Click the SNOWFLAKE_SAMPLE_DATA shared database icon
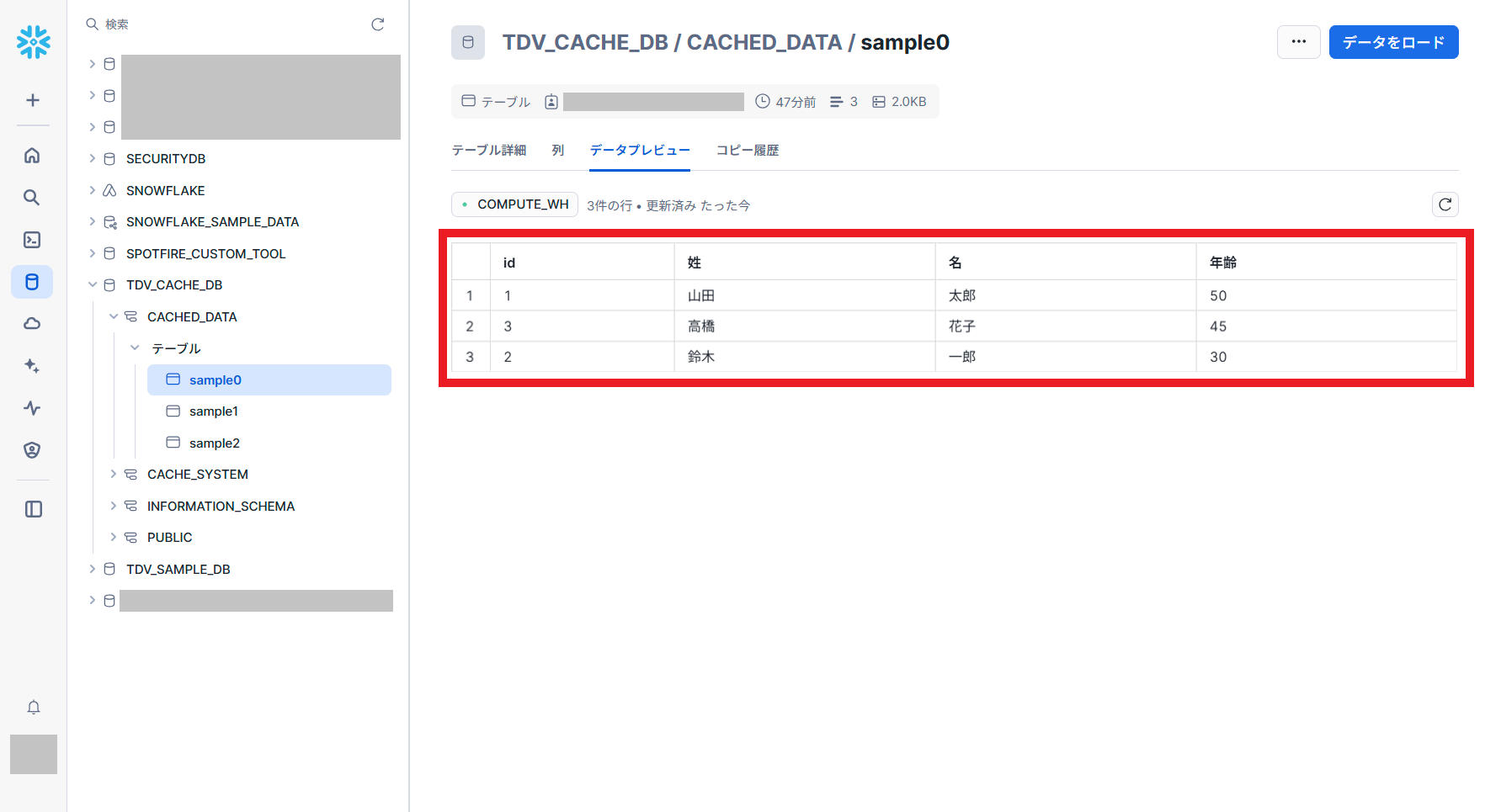The height and width of the screenshot is (812, 1501). pos(109,222)
